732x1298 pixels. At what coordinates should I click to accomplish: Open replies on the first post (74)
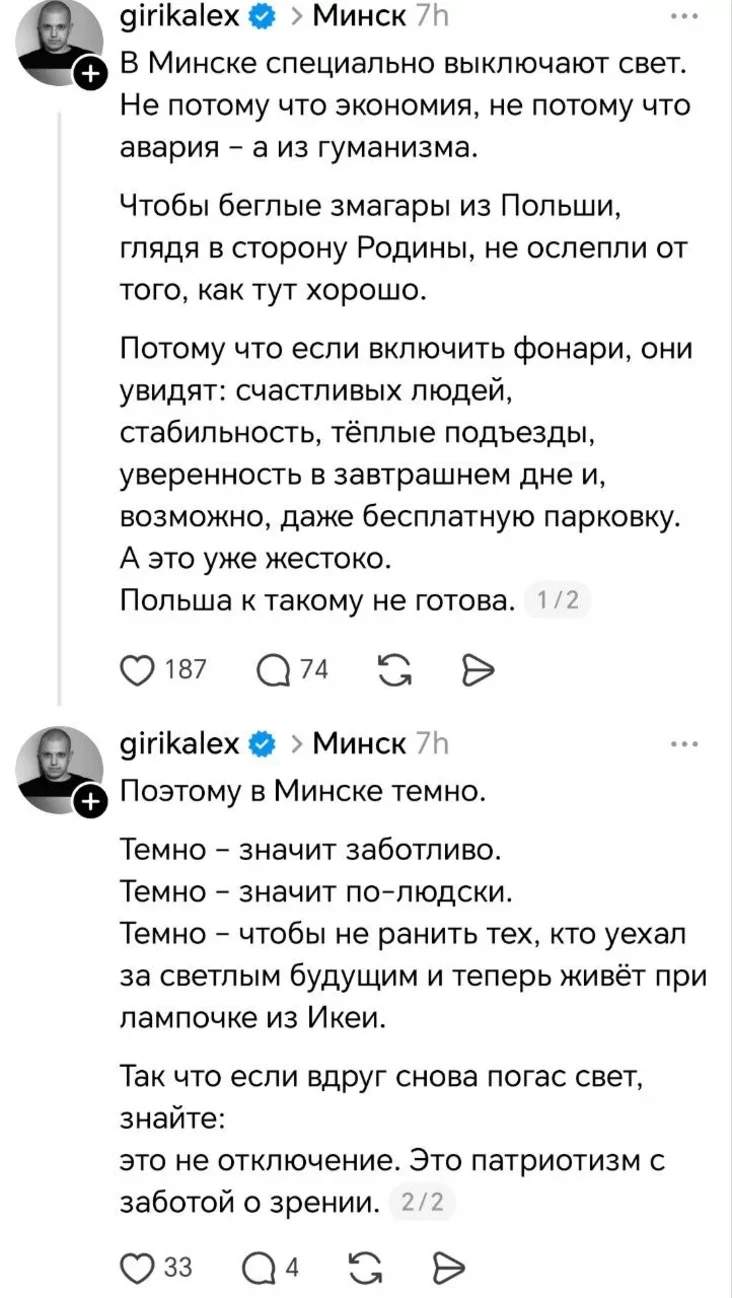[272, 670]
